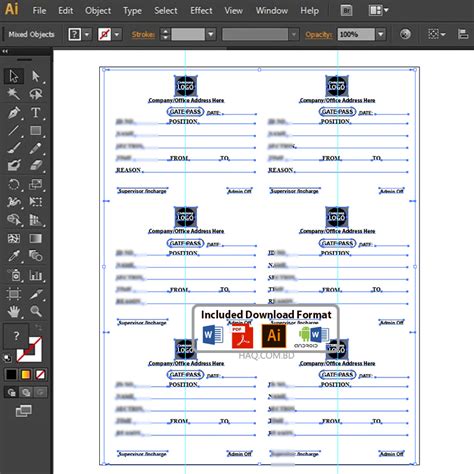This screenshot has height=474, width=474.
Task: Select the Selection (black arrow) tool
Action: (x=14, y=76)
